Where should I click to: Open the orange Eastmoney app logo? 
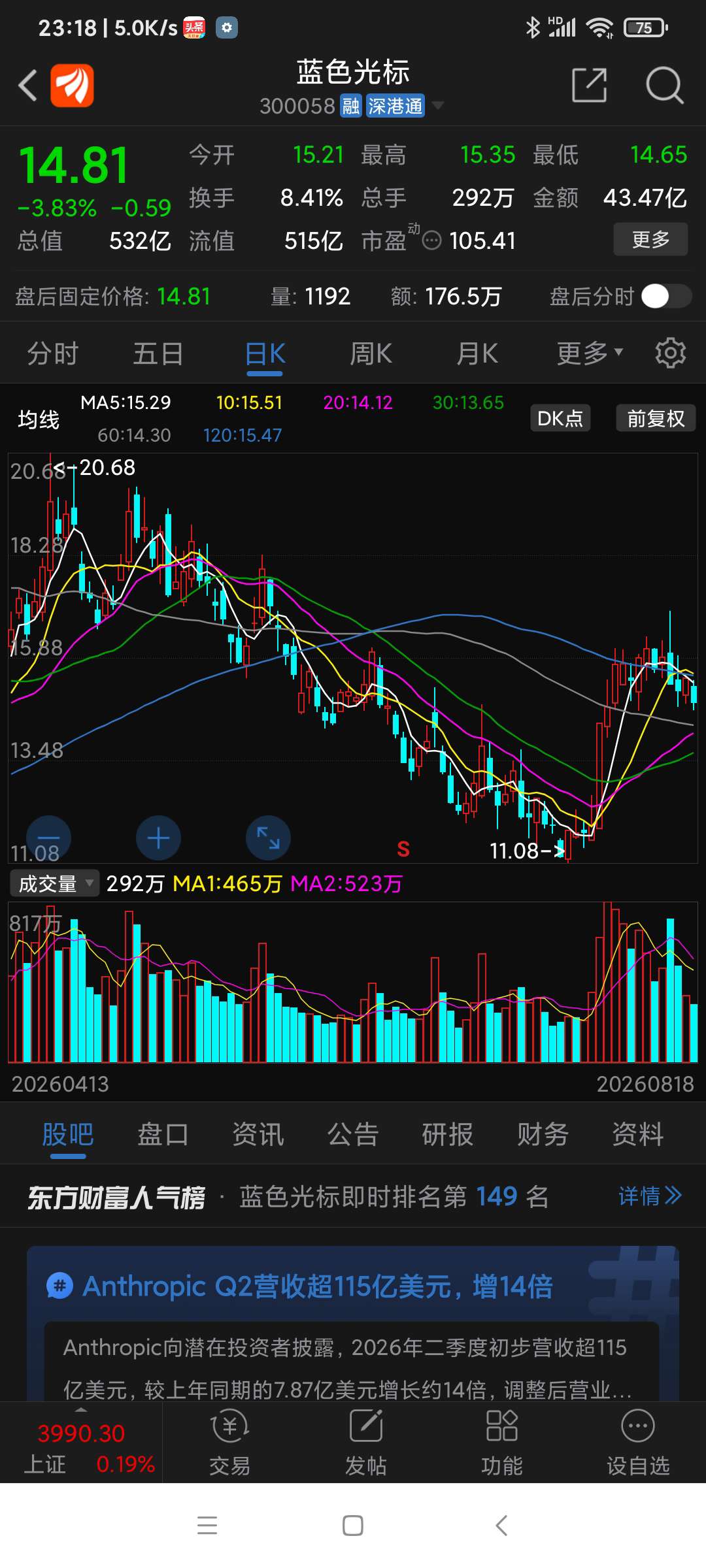pos(72,85)
